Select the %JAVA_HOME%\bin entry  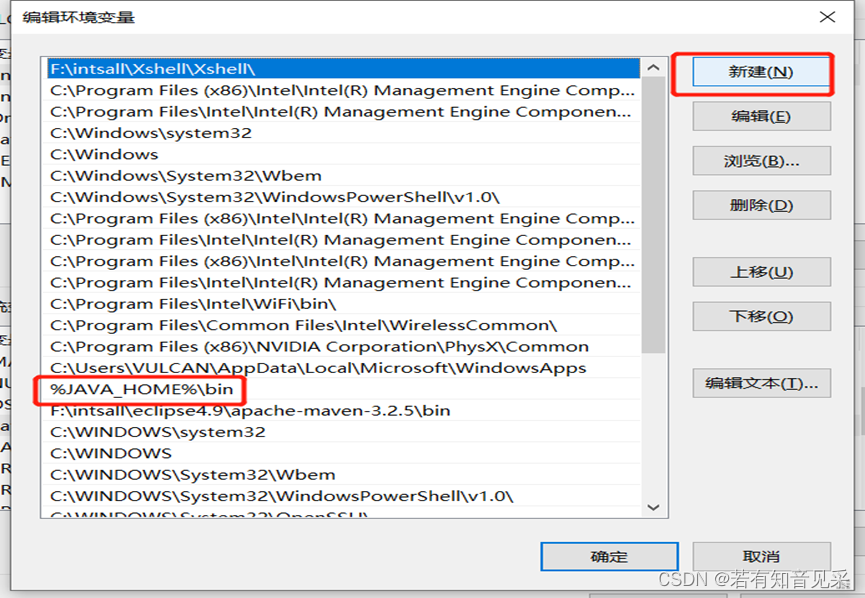click(x=342, y=389)
